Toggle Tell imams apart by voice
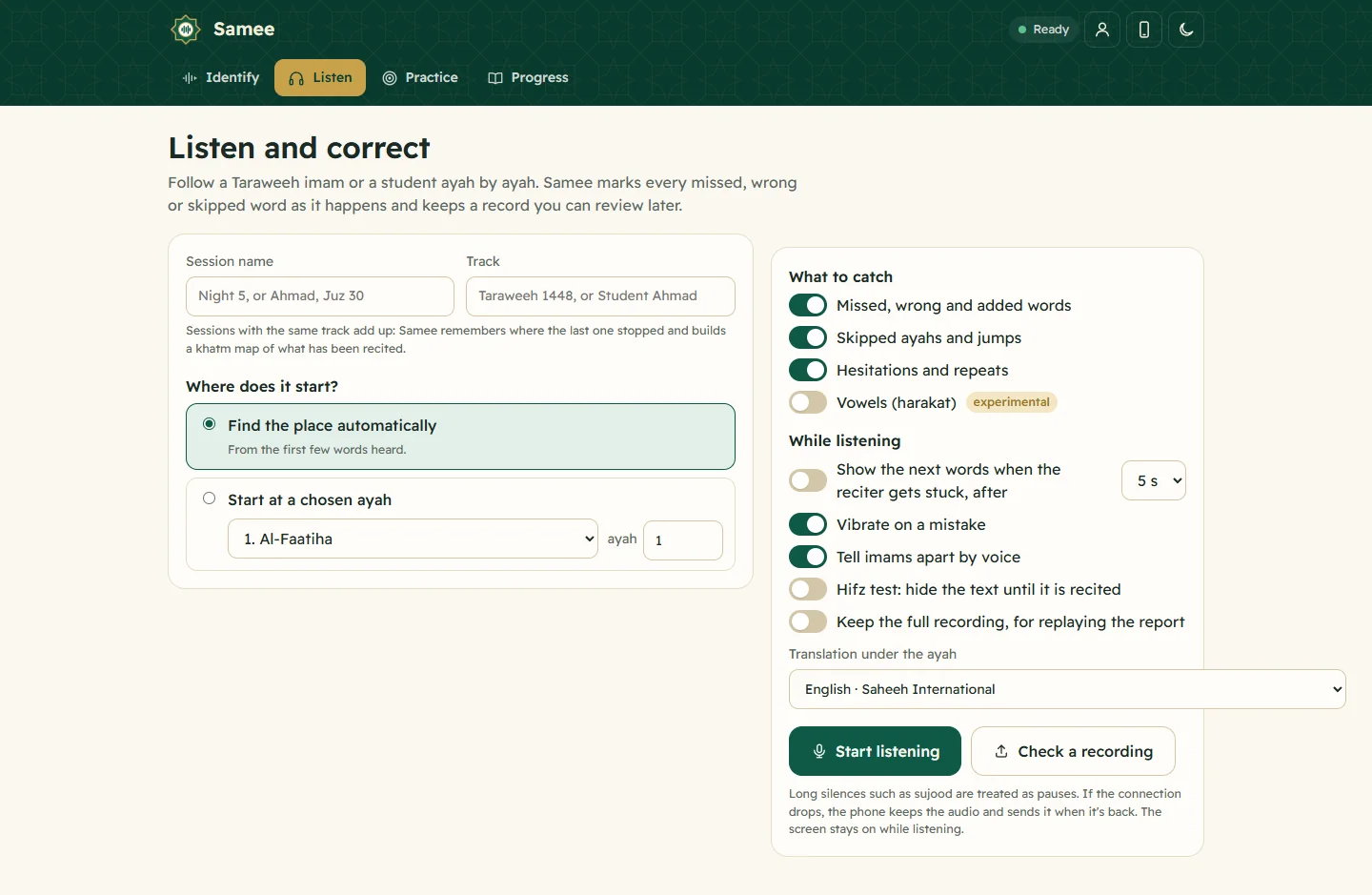This screenshot has height=895, width=1372. coord(808,557)
